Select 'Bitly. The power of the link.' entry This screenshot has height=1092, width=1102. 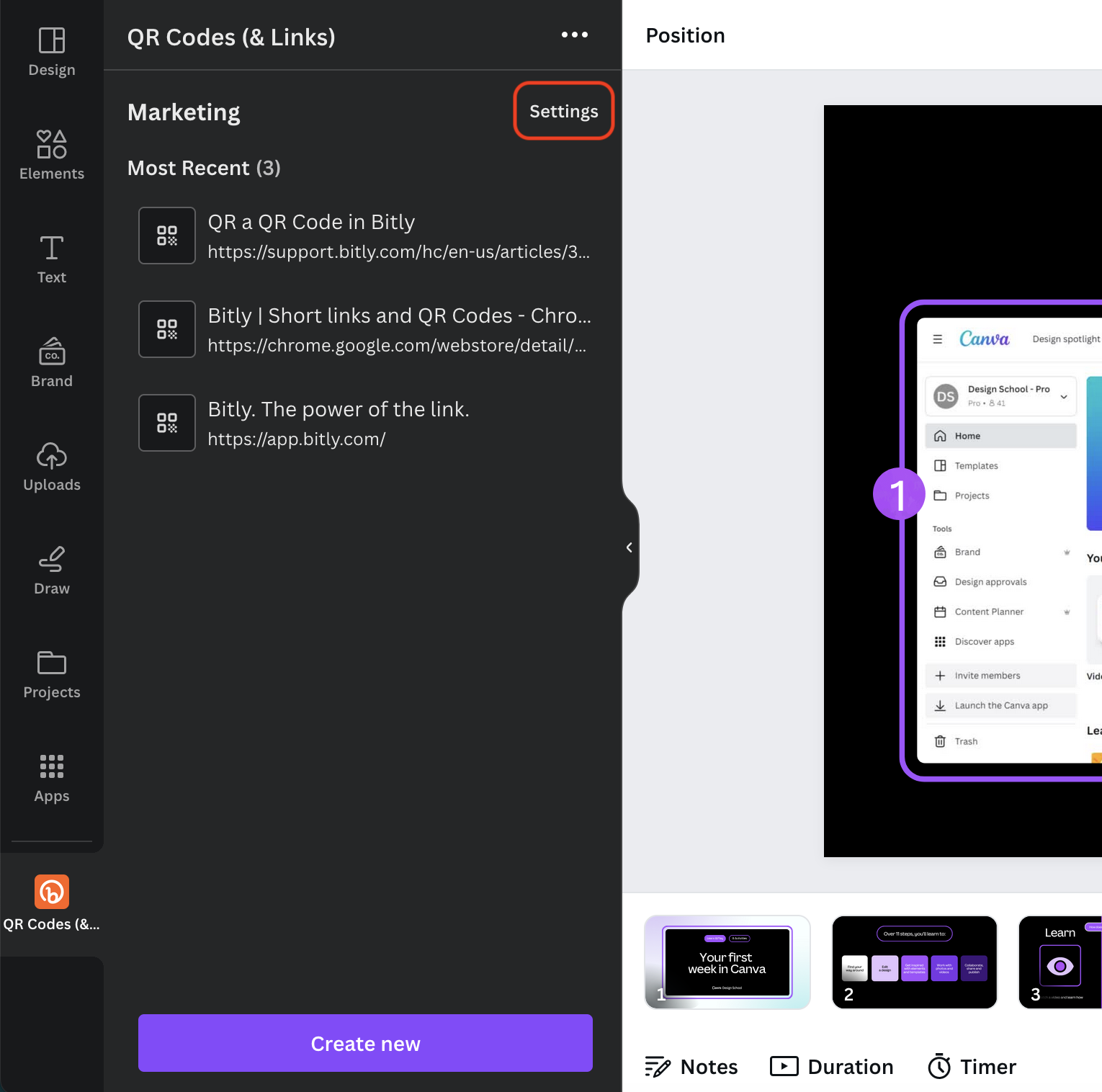(339, 409)
